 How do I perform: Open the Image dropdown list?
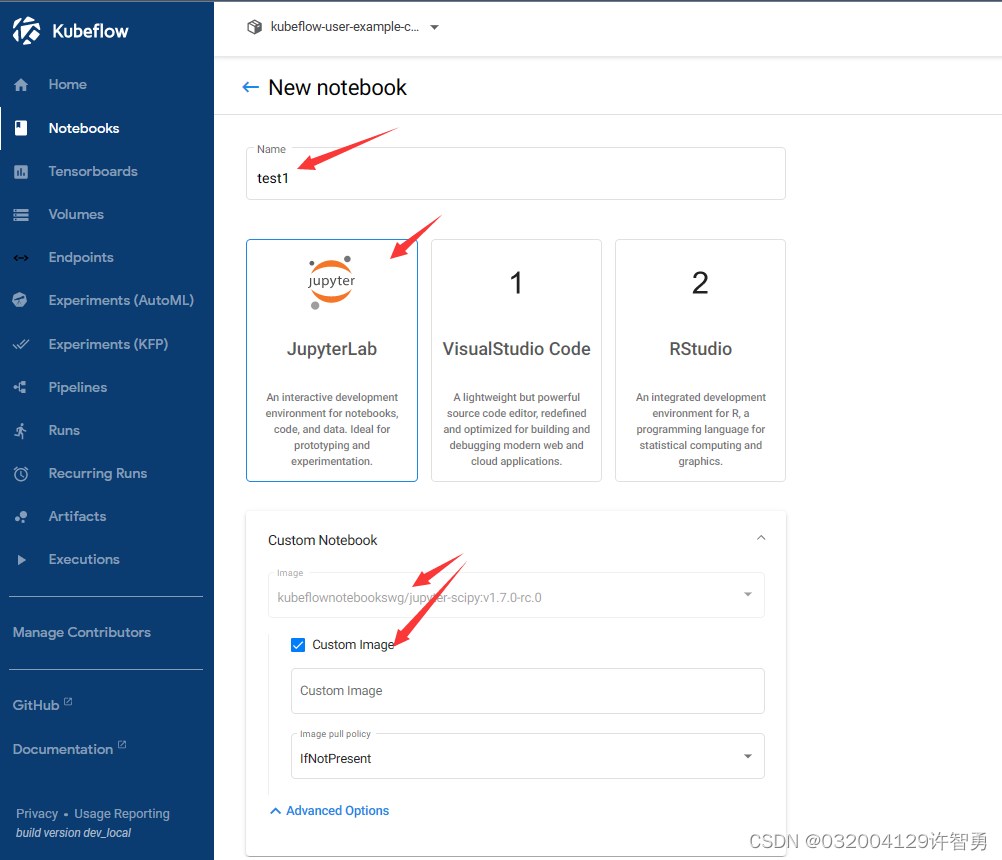[x=516, y=596]
